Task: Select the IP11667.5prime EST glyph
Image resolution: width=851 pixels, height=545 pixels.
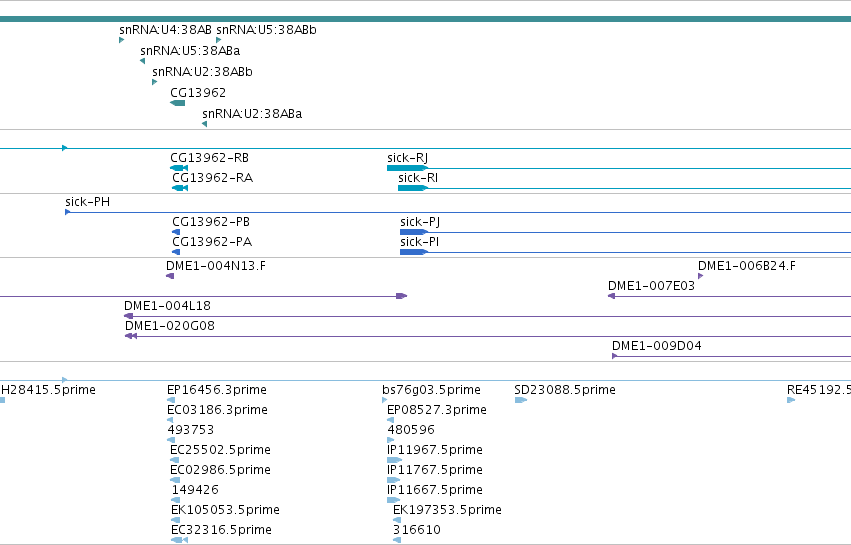Action: pos(393,500)
